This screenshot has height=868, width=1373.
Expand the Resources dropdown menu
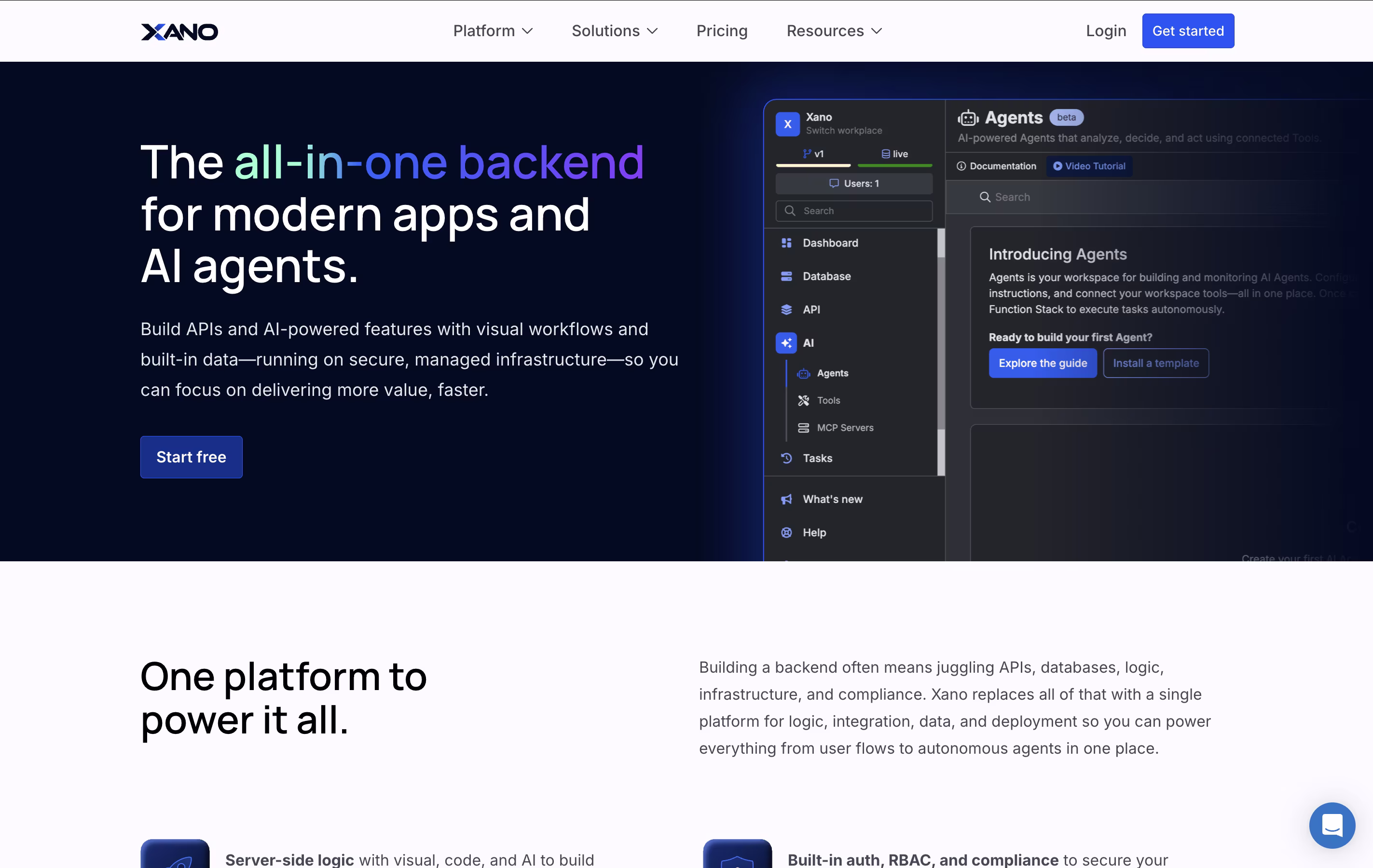click(x=834, y=31)
